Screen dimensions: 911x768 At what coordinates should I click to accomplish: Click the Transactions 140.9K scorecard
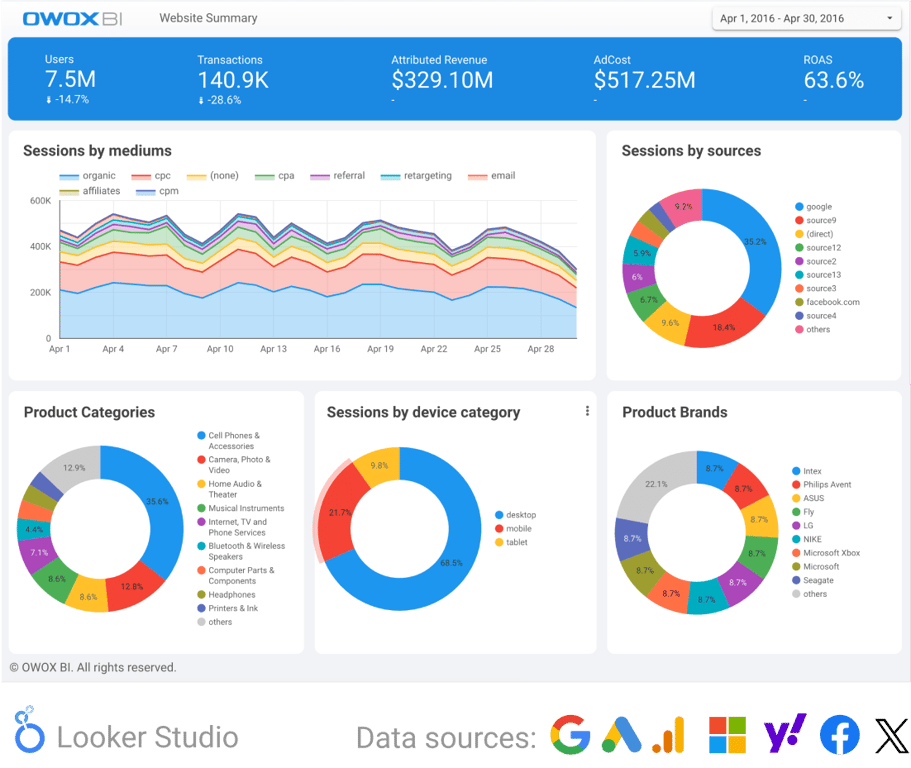click(233, 80)
